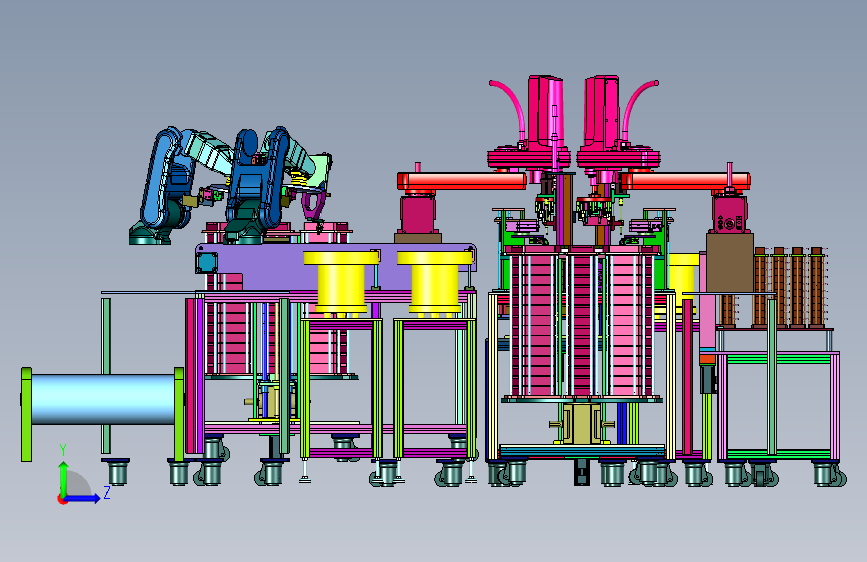The height and width of the screenshot is (562, 867).
Task: Click the "Z" axis label
Action: click(107, 492)
